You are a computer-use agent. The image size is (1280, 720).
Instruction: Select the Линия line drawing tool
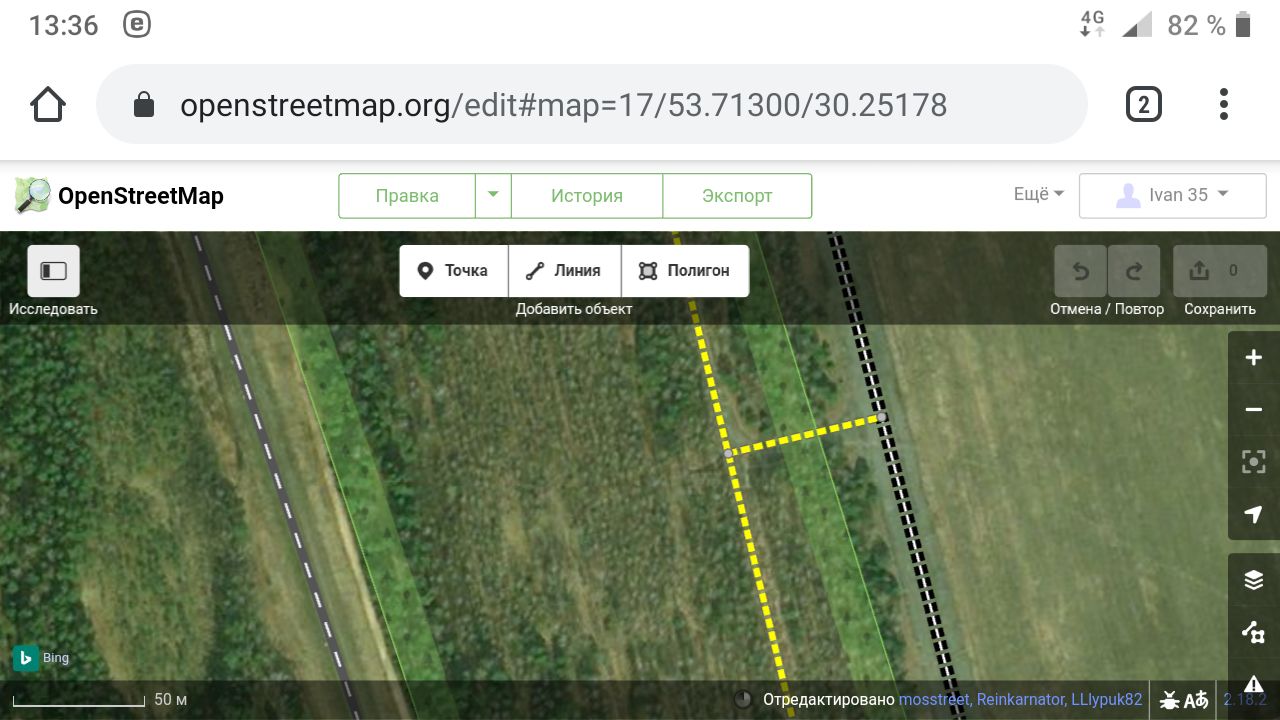[x=565, y=271]
